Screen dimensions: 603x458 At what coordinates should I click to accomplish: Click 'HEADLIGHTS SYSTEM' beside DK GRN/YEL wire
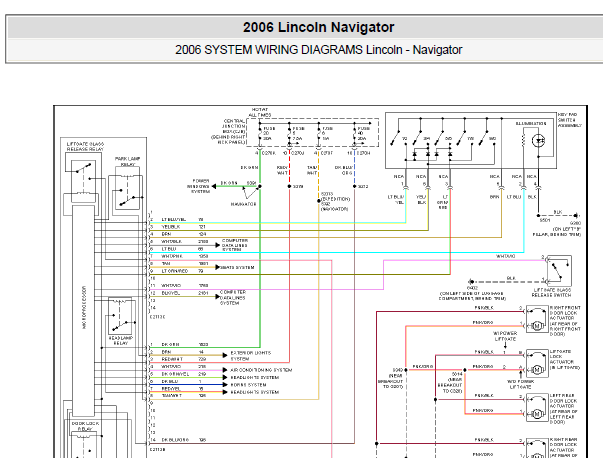click(255, 378)
